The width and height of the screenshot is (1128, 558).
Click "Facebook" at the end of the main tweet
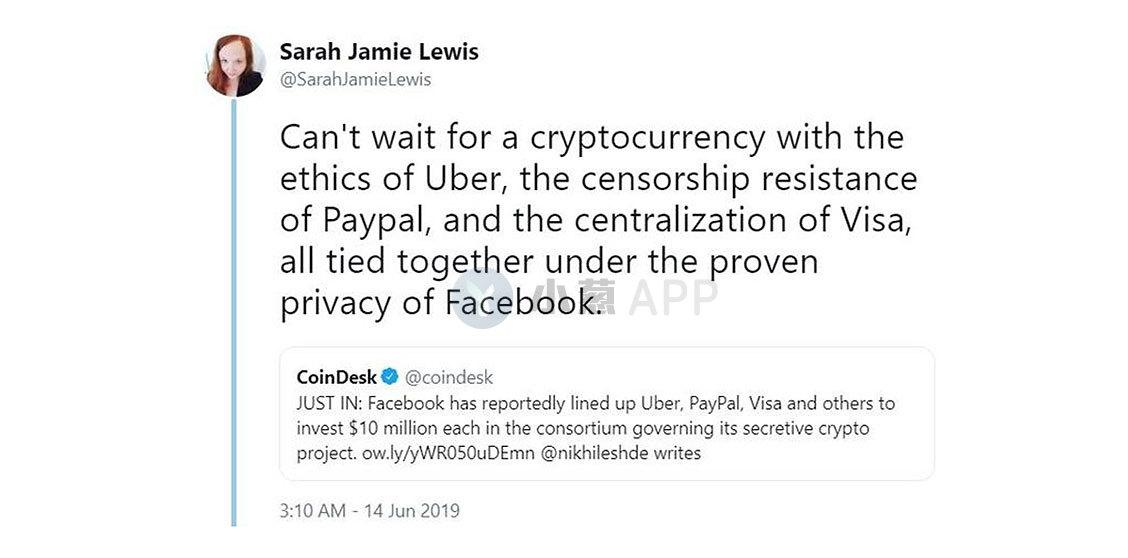pyautogui.click(x=523, y=304)
